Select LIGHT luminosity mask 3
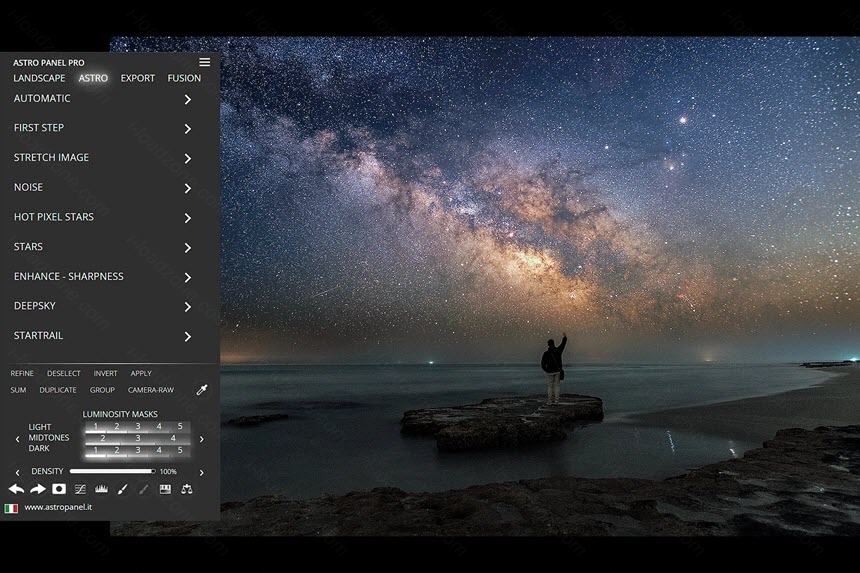This screenshot has width=860, height=573. point(138,427)
